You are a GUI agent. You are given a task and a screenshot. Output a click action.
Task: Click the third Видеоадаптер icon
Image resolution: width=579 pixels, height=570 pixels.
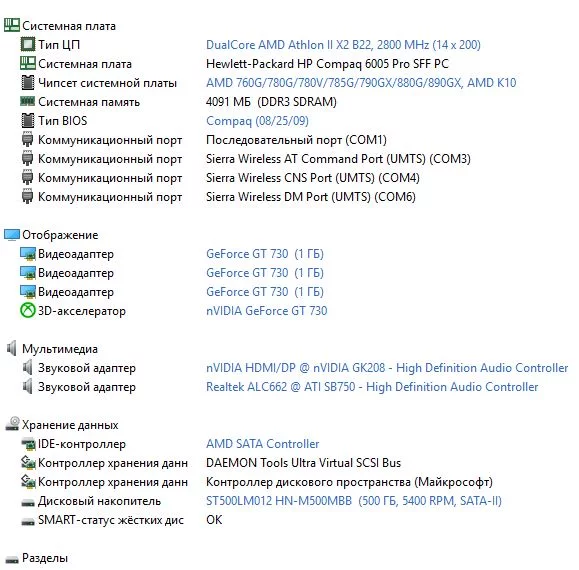[28, 292]
